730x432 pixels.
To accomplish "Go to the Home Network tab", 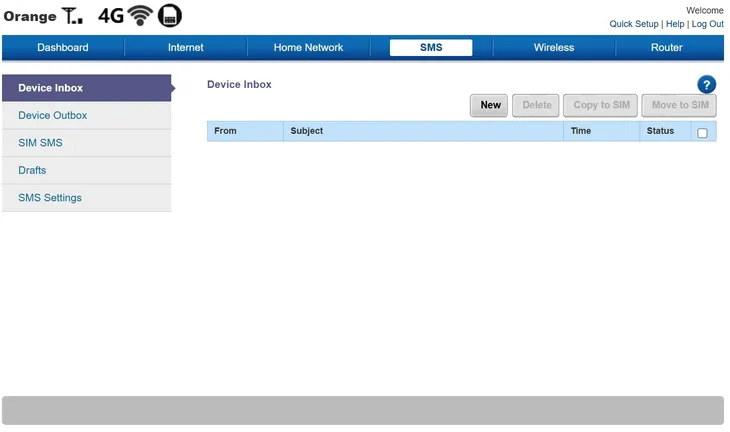I will 308,47.
